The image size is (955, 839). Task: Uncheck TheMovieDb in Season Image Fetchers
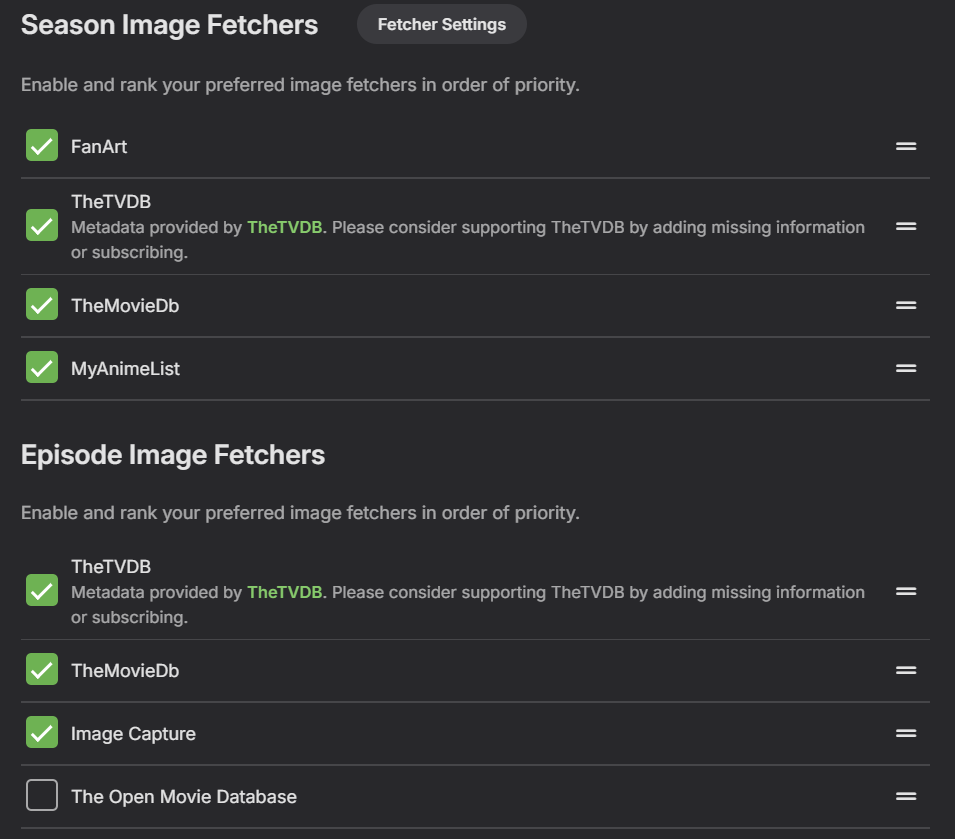point(42,304)
